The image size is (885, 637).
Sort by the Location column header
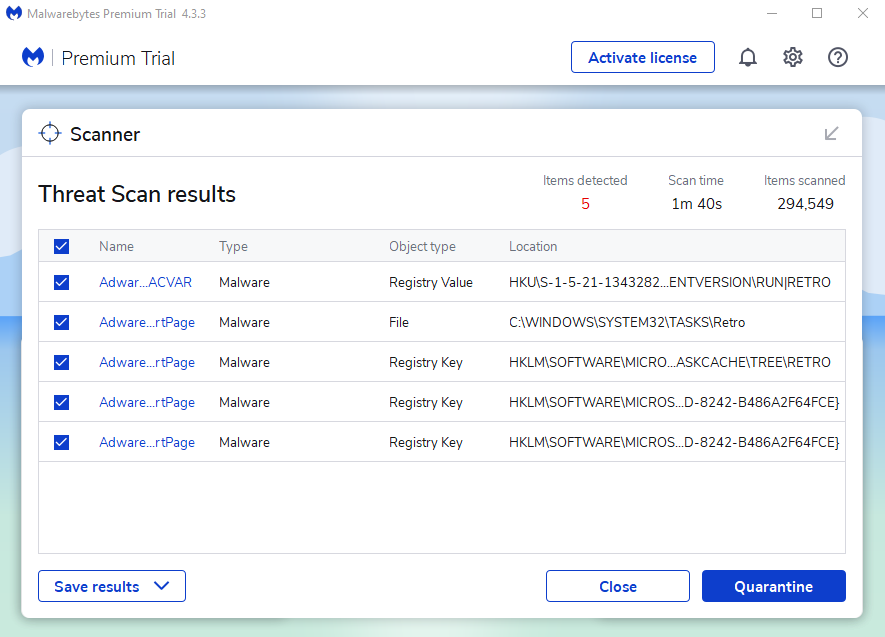tap(533, 247)
